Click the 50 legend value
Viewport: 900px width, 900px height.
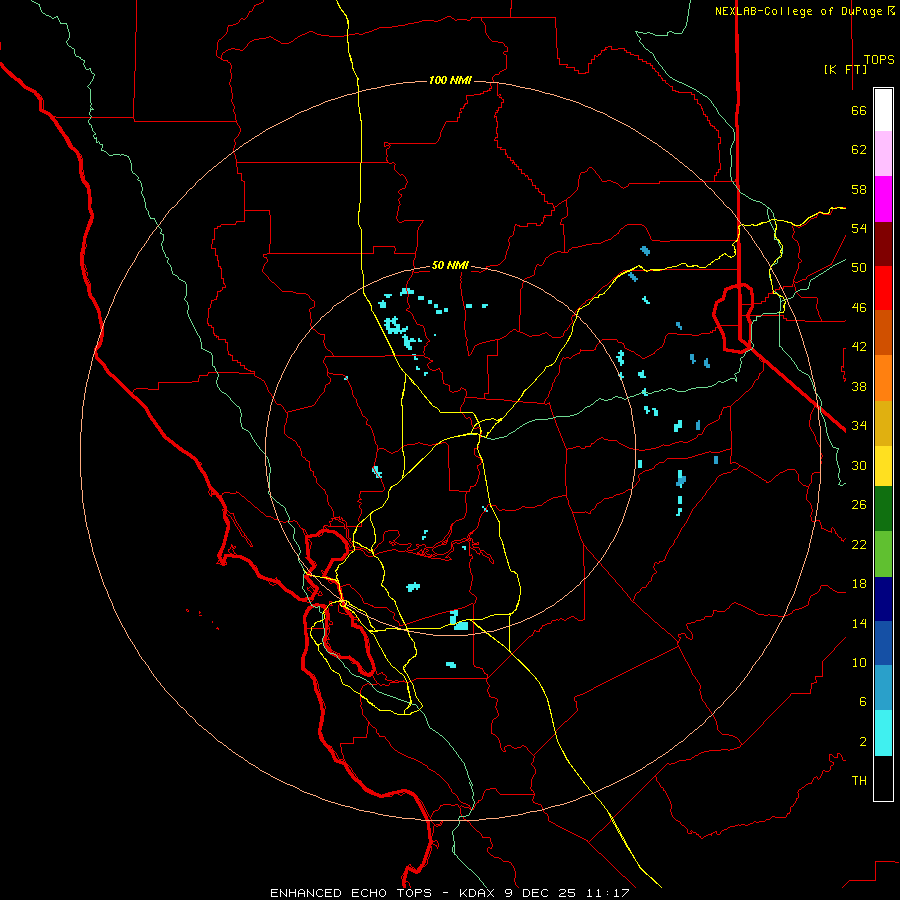tap(859, 268)
